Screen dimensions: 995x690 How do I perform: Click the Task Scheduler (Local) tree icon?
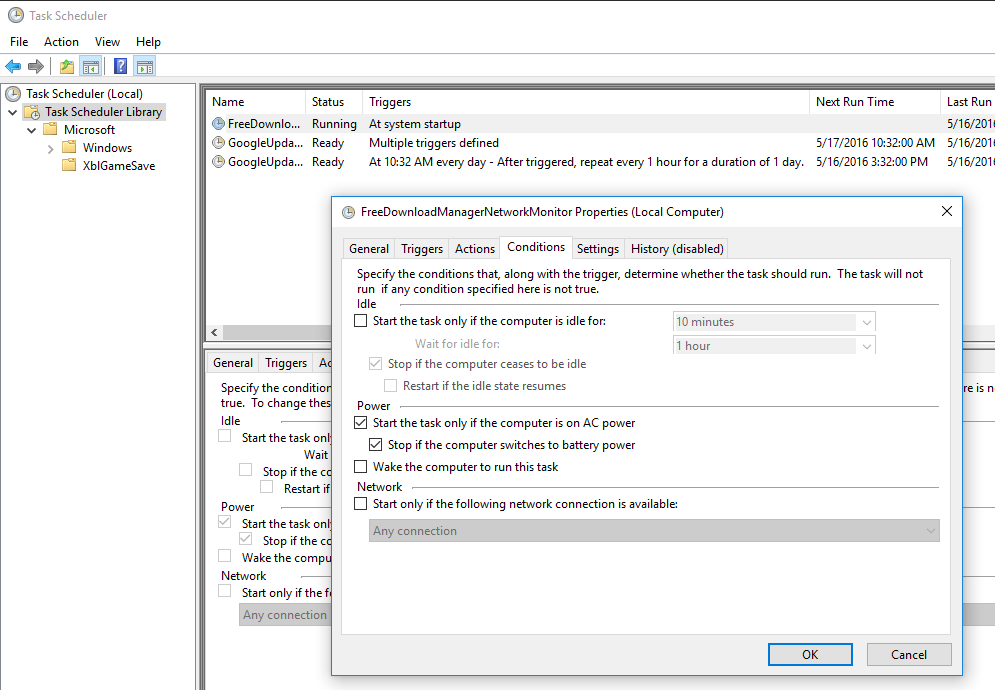point(13,94)
